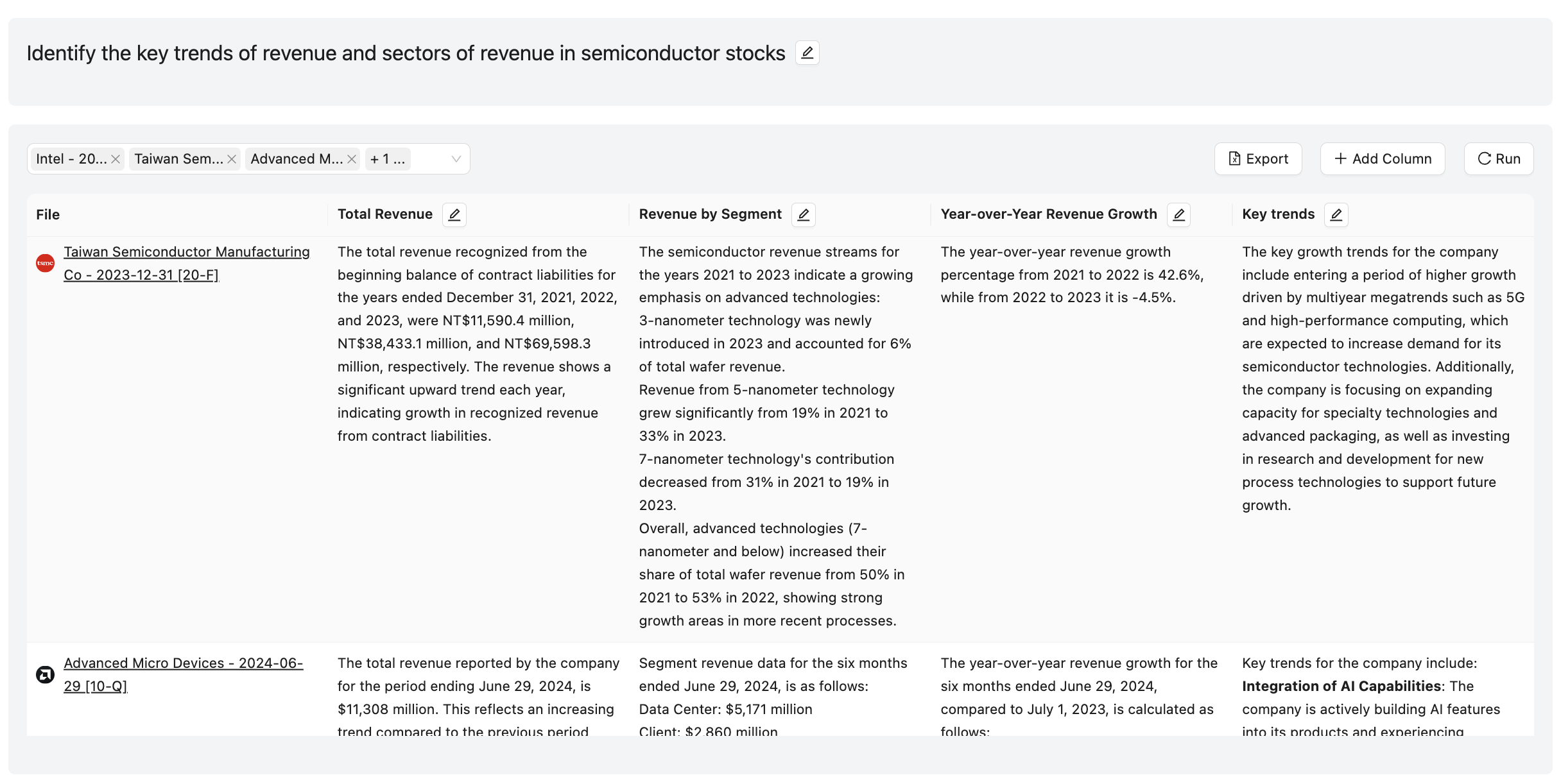Remove the Intel file tag
This screenshot has height=784, width=1561.
pyautogui.click(x=116, y=159)
